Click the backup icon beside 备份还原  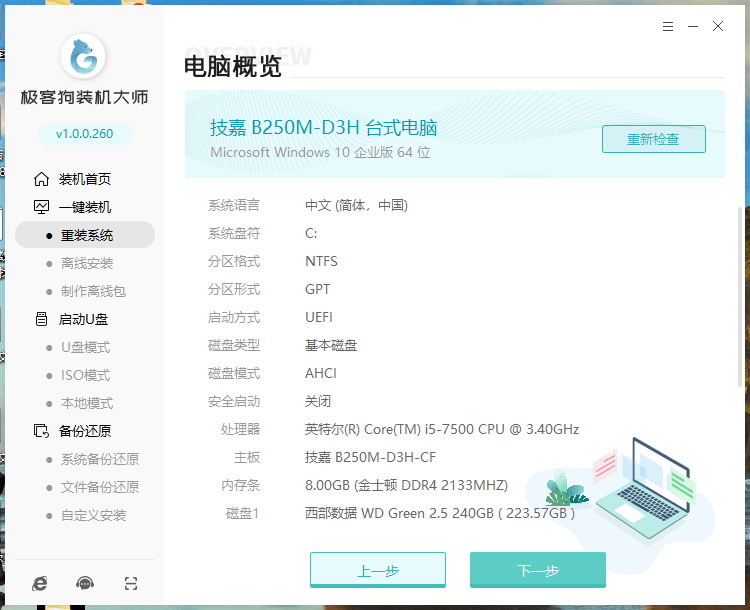(41, 431)
